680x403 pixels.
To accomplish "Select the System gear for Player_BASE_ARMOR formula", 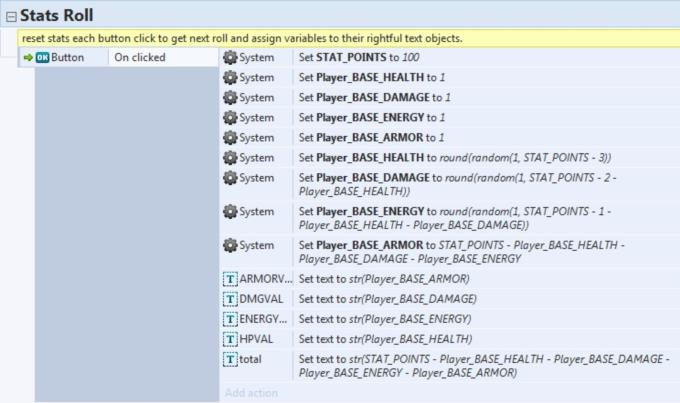I will [230, 245].
